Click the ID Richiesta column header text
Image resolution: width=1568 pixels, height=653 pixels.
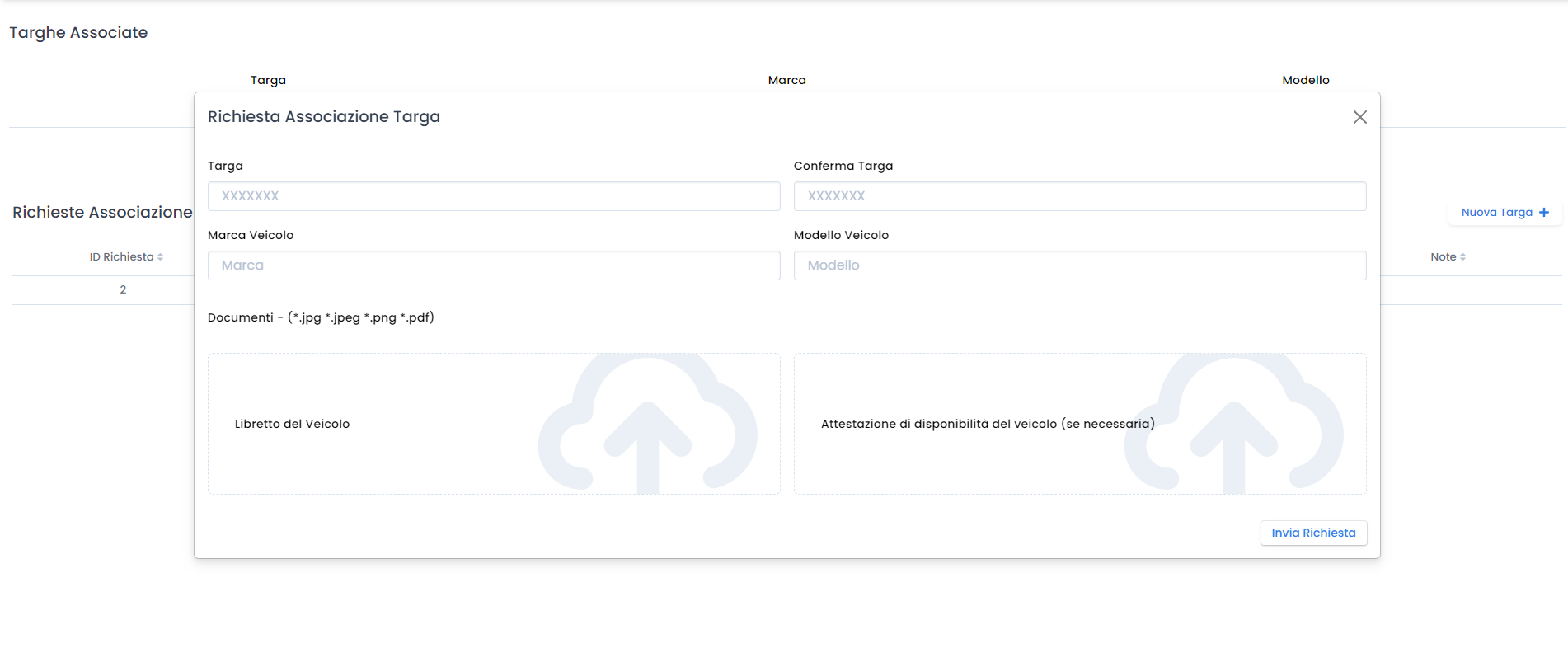click(121, 257)
